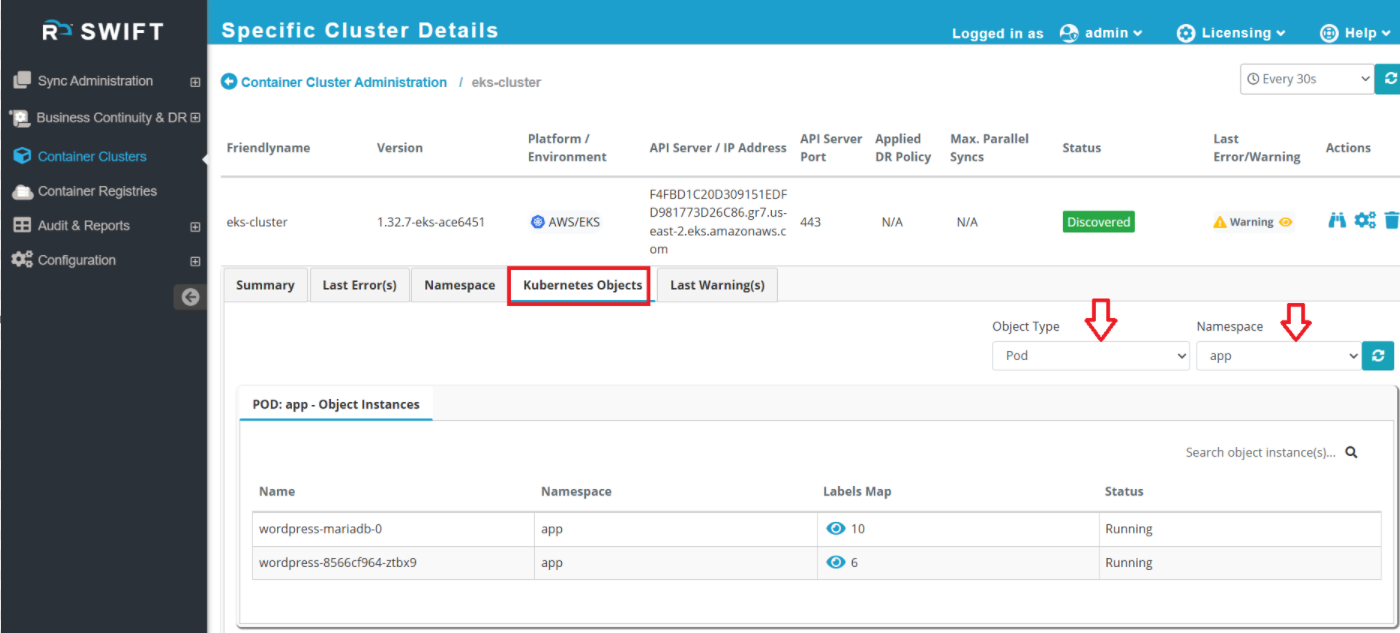
Task: Click the Configuration gears icon
Action: pyautogui.click(x=22, y=260)
